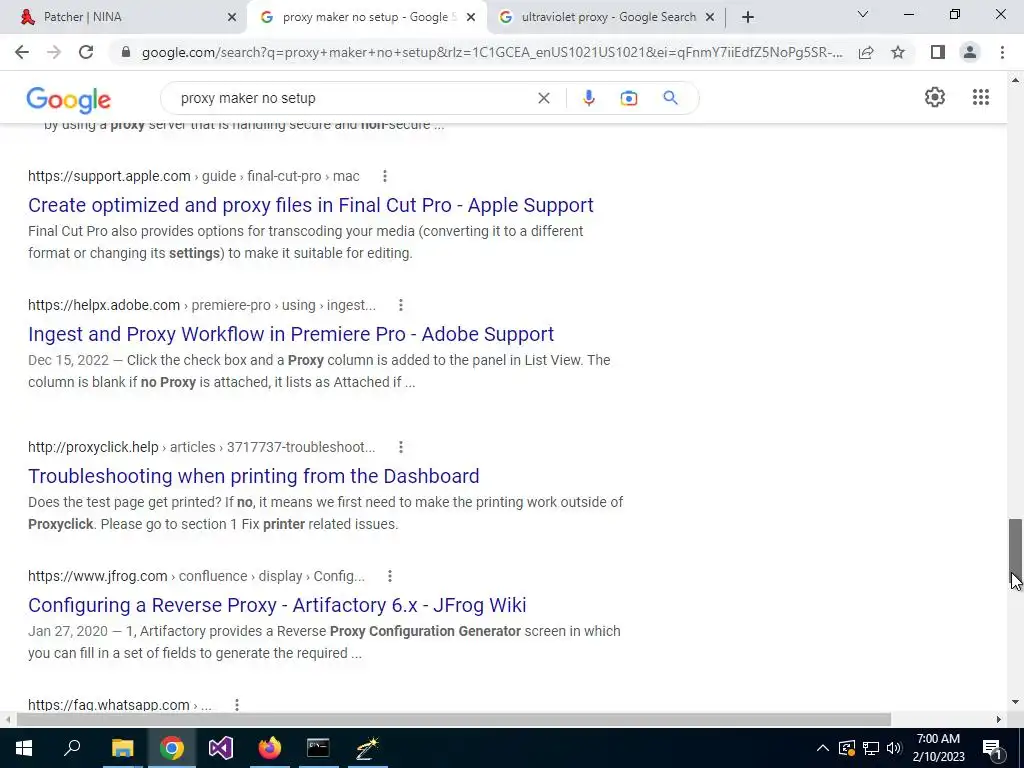Open options for Adobe Support result
This screenshot has height=768, width=1024.
point(401,305)
